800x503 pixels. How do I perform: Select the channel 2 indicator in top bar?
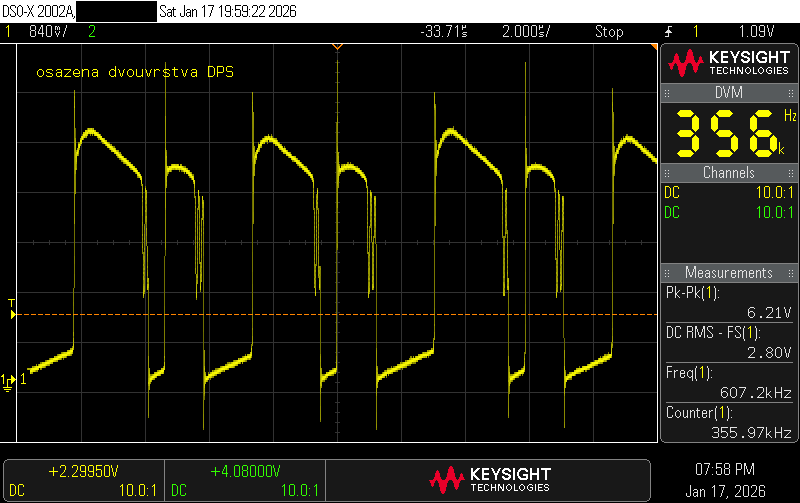point(92,32)
